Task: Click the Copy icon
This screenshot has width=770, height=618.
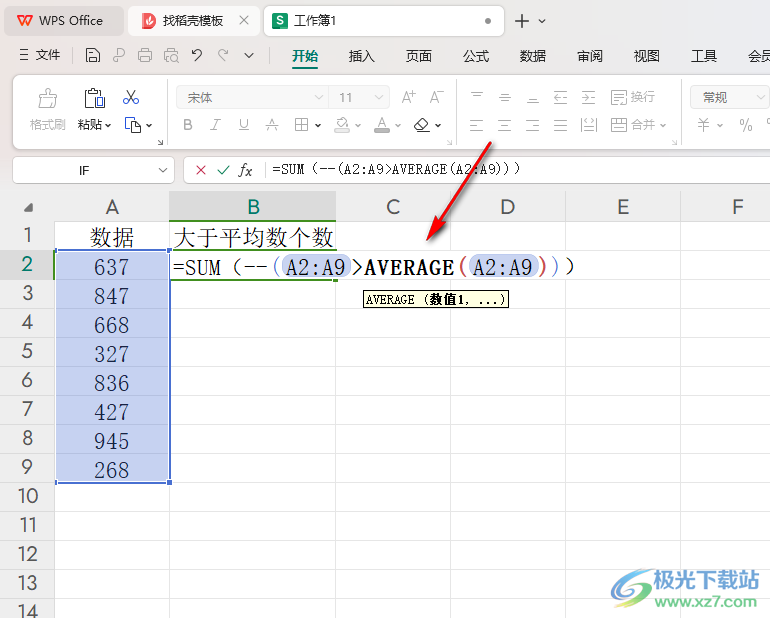Action: click(133, 125)
